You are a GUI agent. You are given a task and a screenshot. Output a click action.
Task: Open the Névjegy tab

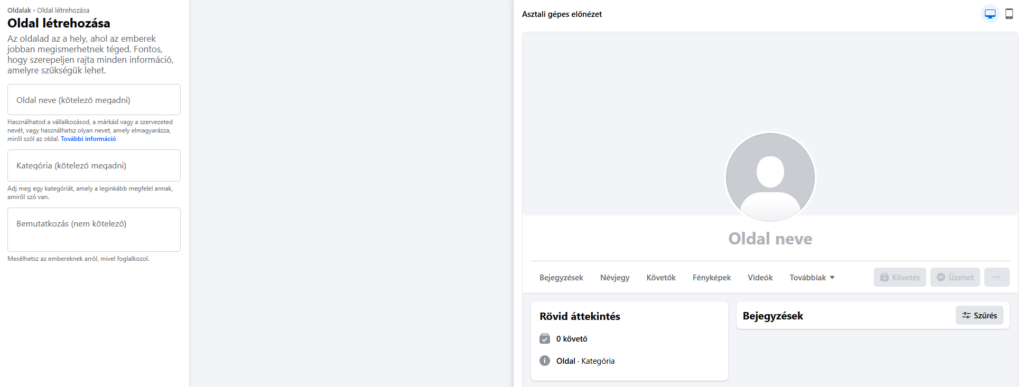(615, 277)
